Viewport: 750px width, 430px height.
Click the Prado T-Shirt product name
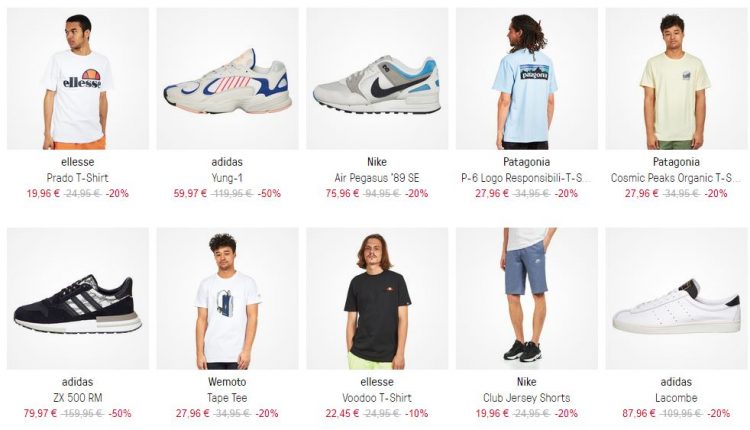pyautogui.click(x=77, y=178)
